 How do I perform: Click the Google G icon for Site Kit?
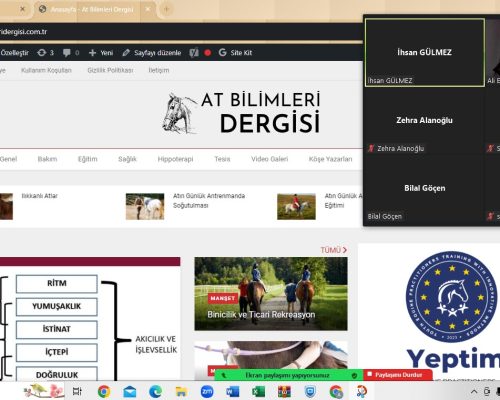pyautogui.click(x=222, y=52)
